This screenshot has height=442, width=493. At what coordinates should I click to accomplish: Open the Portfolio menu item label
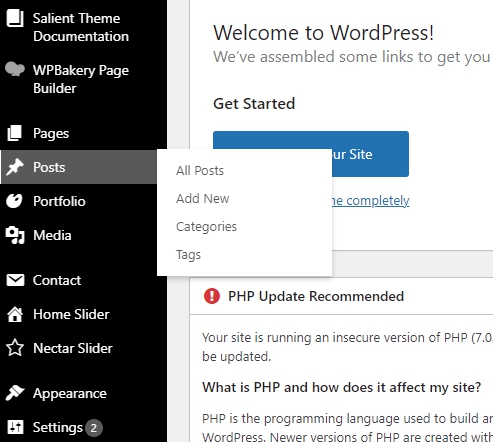(x=59, y=201)
